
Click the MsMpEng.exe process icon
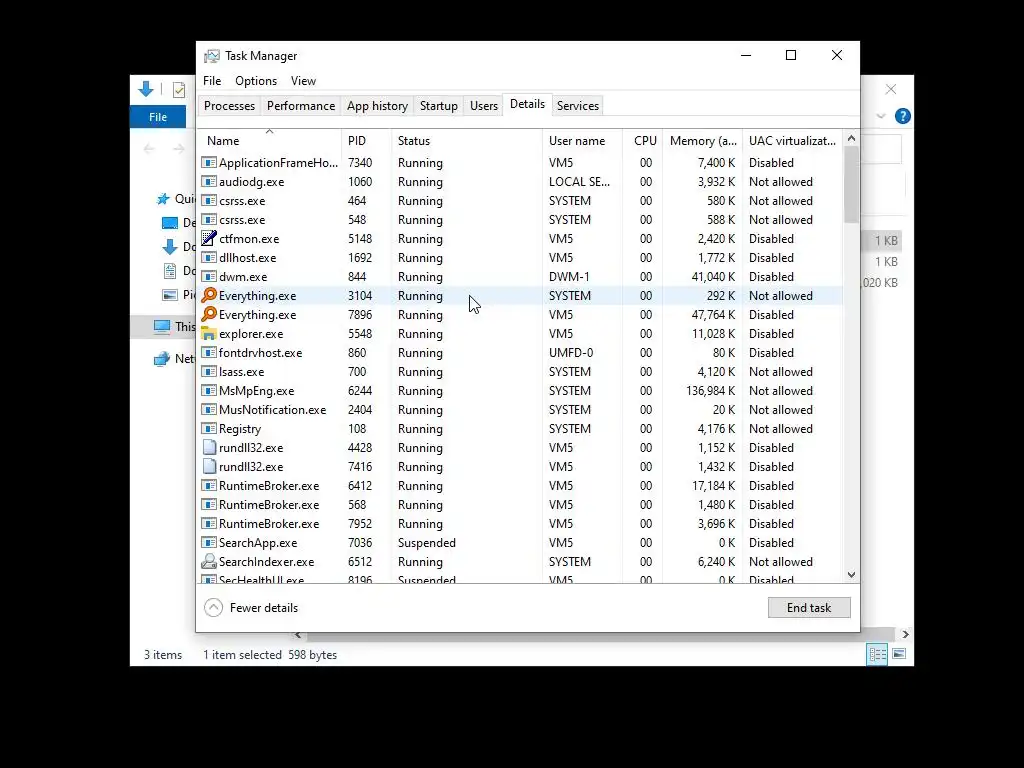208,391
